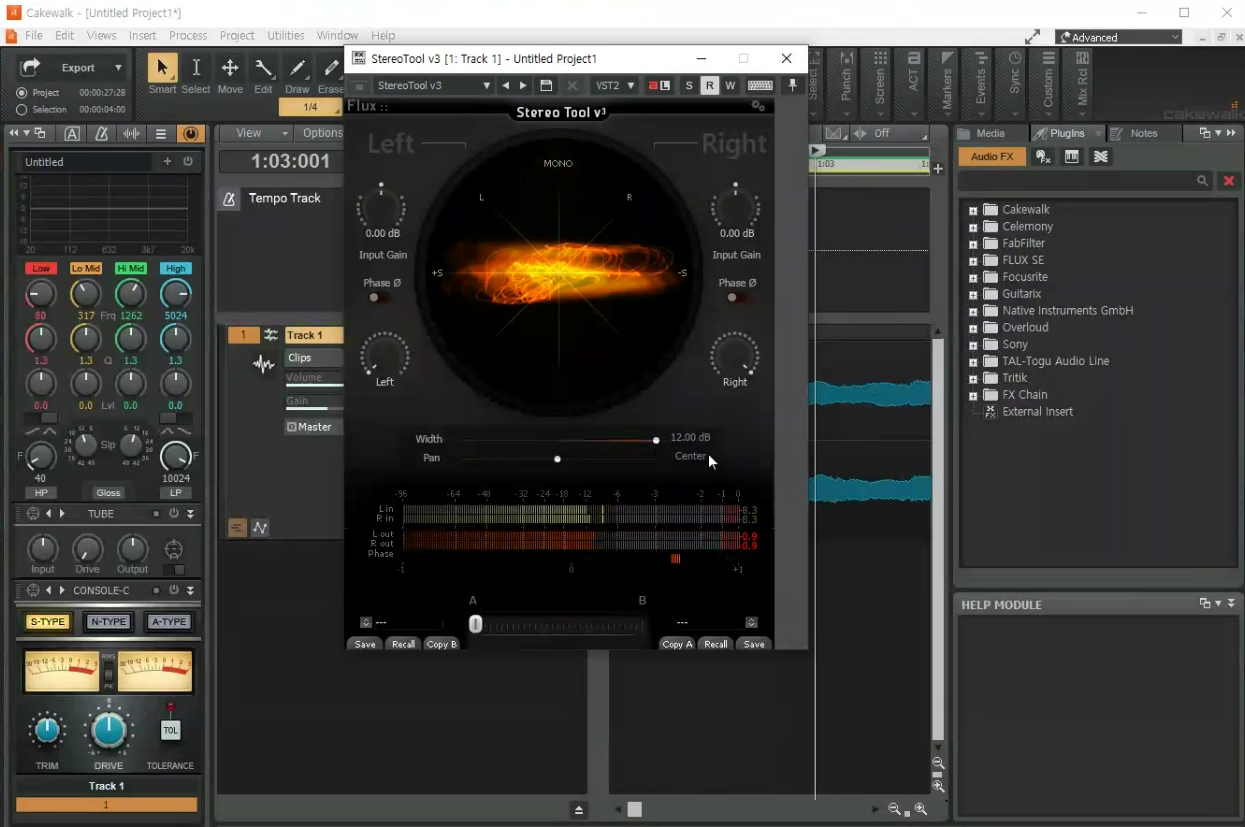1245x827 pixels.
Task: Save preset disk icon in StereoTool
Action: click(546, 86)
